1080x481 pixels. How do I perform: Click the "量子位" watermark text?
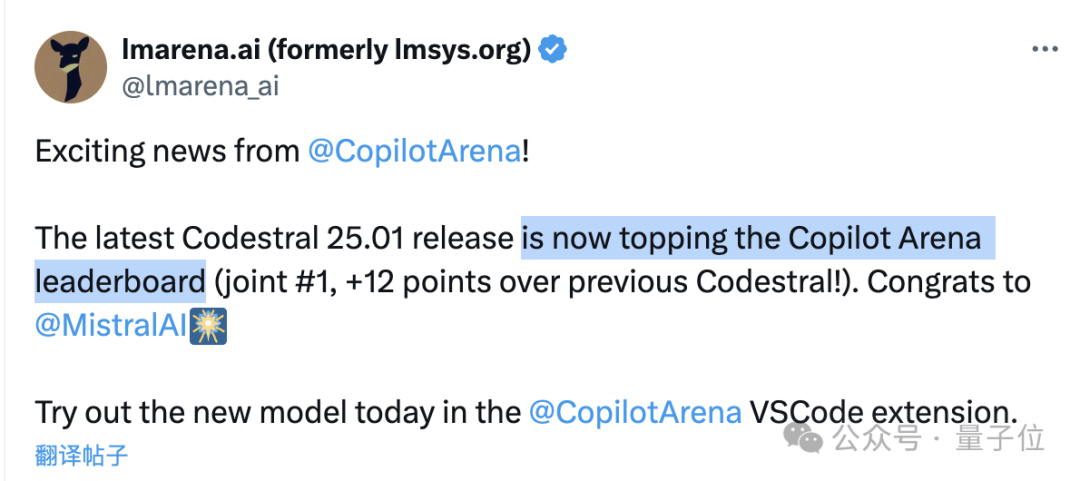click(x=999, y=438)
